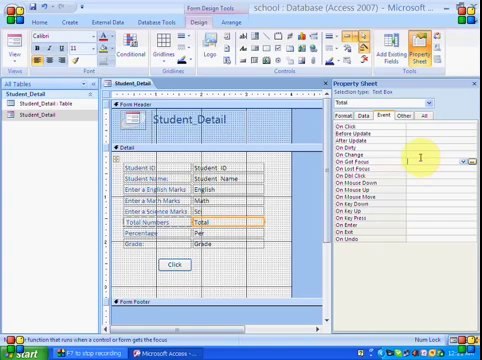Switch to Data tab in Property Sheet
482x360 pixels.
[363, 116]
